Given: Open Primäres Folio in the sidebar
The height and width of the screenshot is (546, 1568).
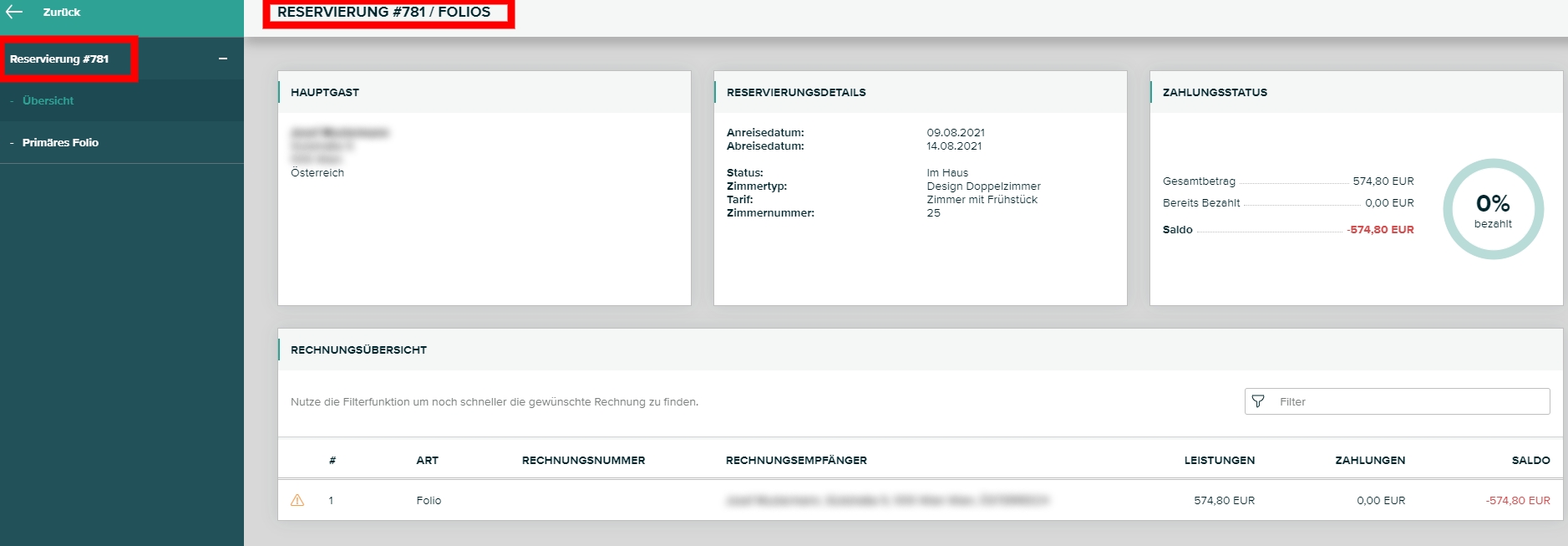Looking at the screenshot, I should (60, 142).
